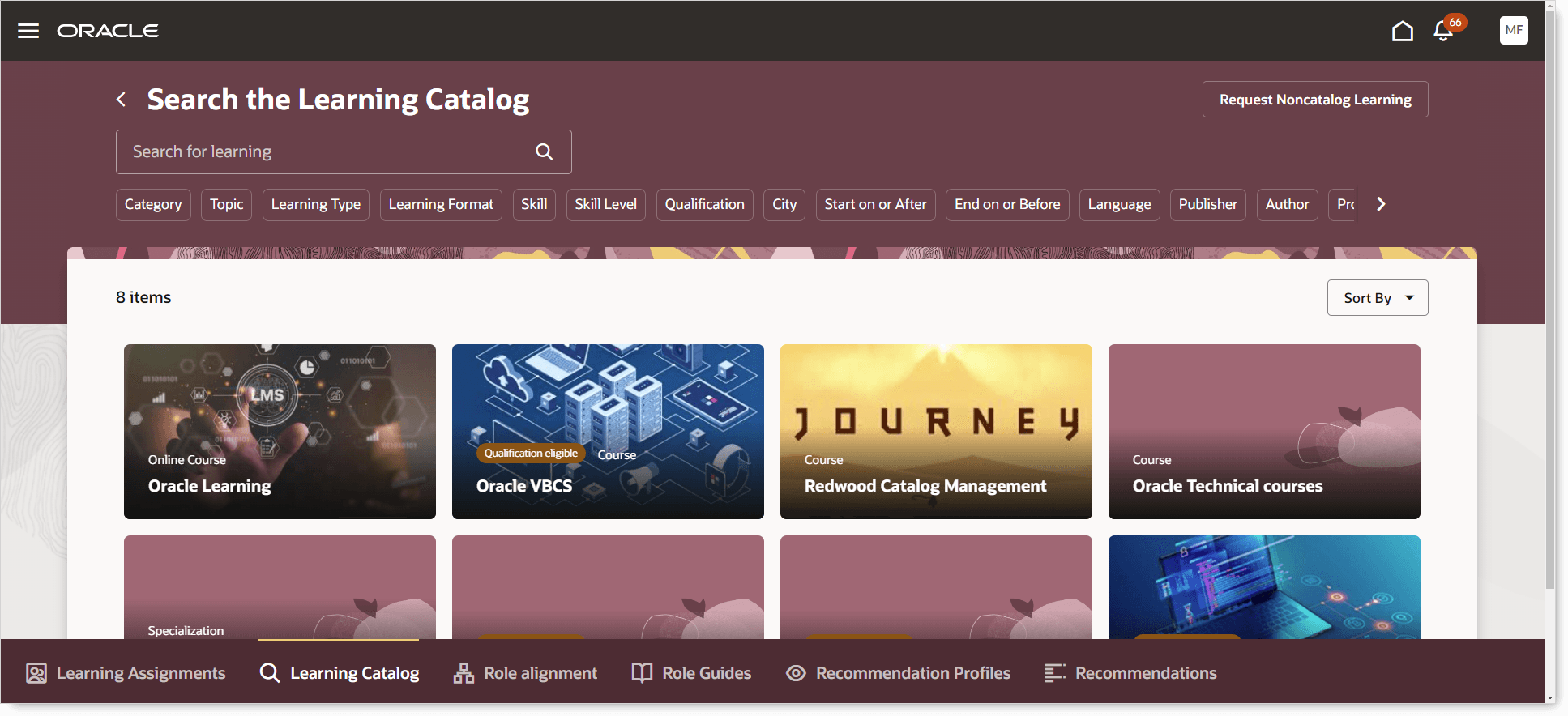
Task: Switch to Learning Assignments tab
Action: click(x=126, y=673)
